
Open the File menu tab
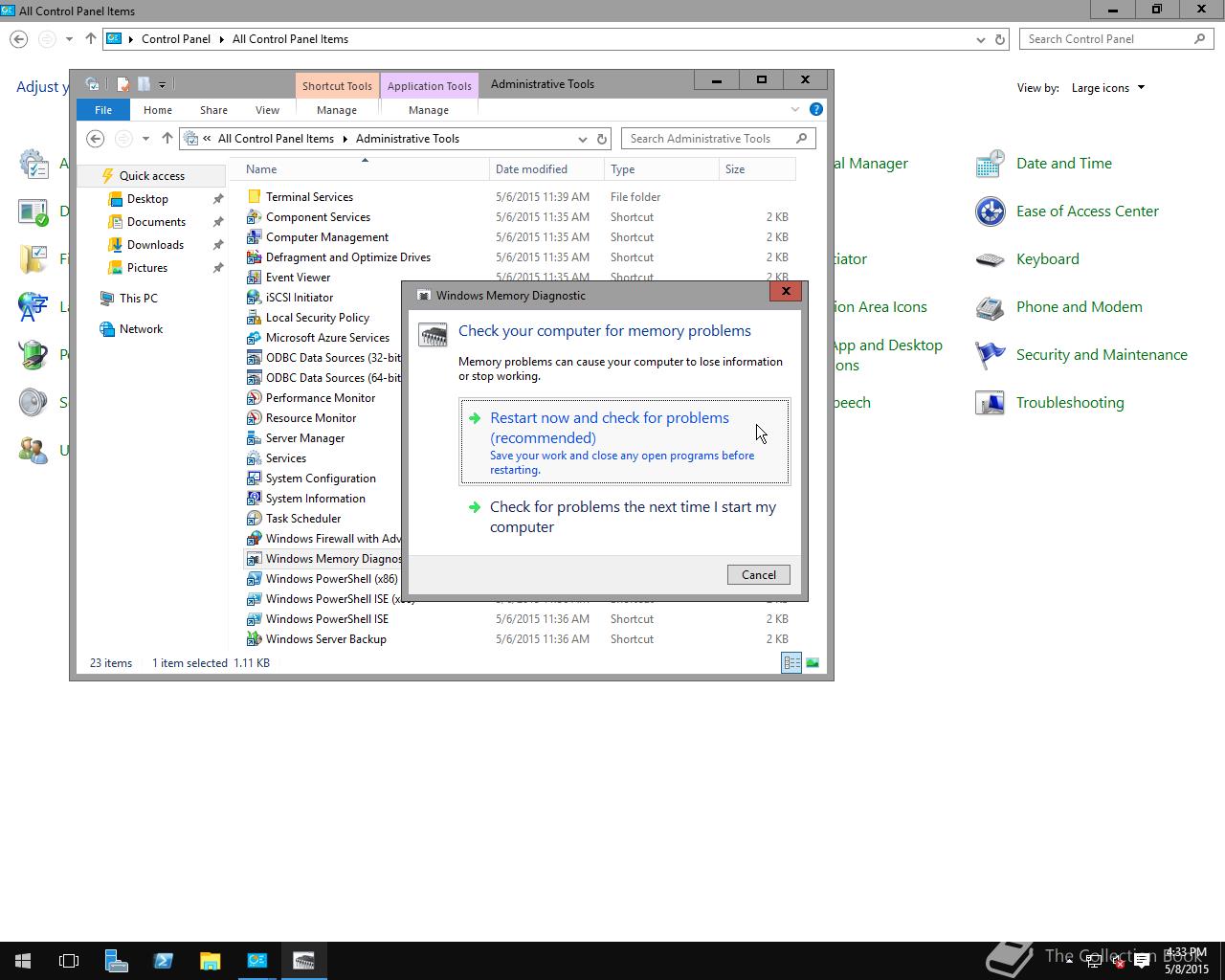click(x=102, y=110)
